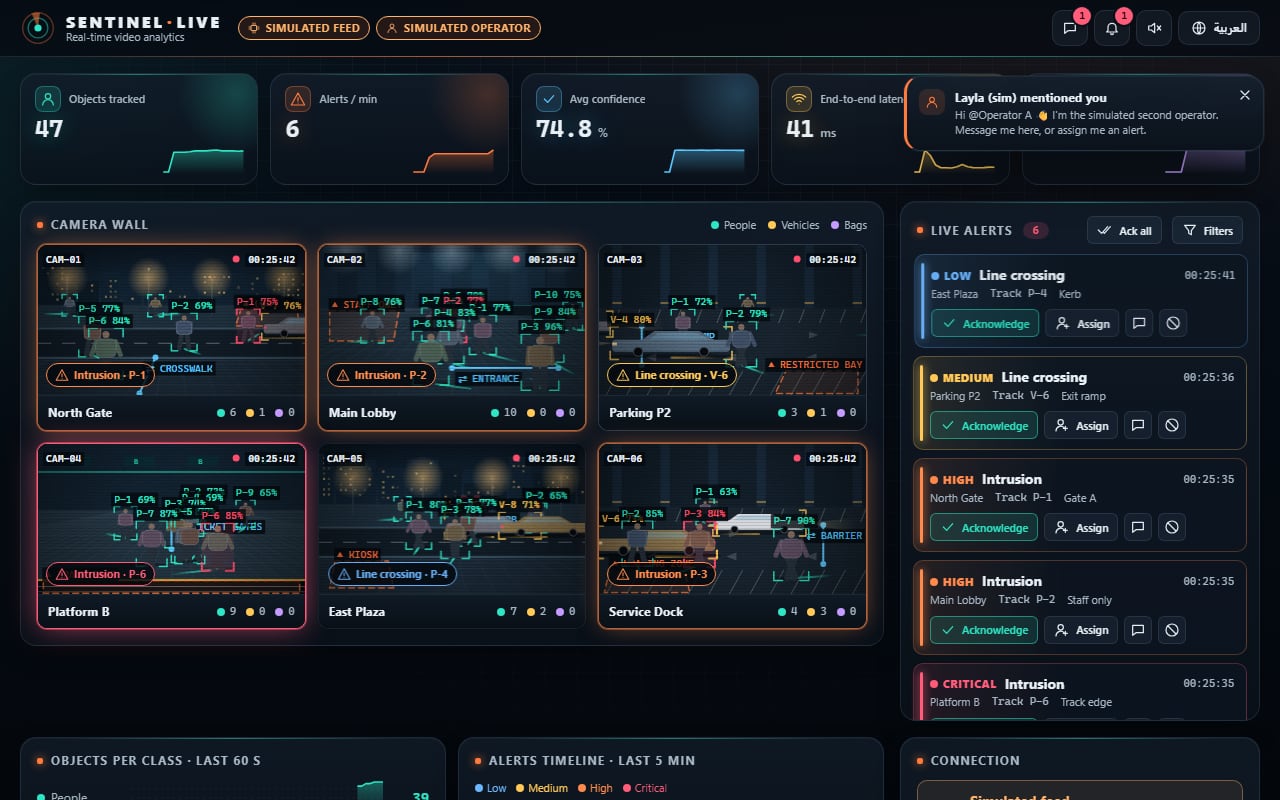1280x800 pixels.
Task: Open comment icon on North Gate Intrusion alert
Action: (x=1137, y=528)
